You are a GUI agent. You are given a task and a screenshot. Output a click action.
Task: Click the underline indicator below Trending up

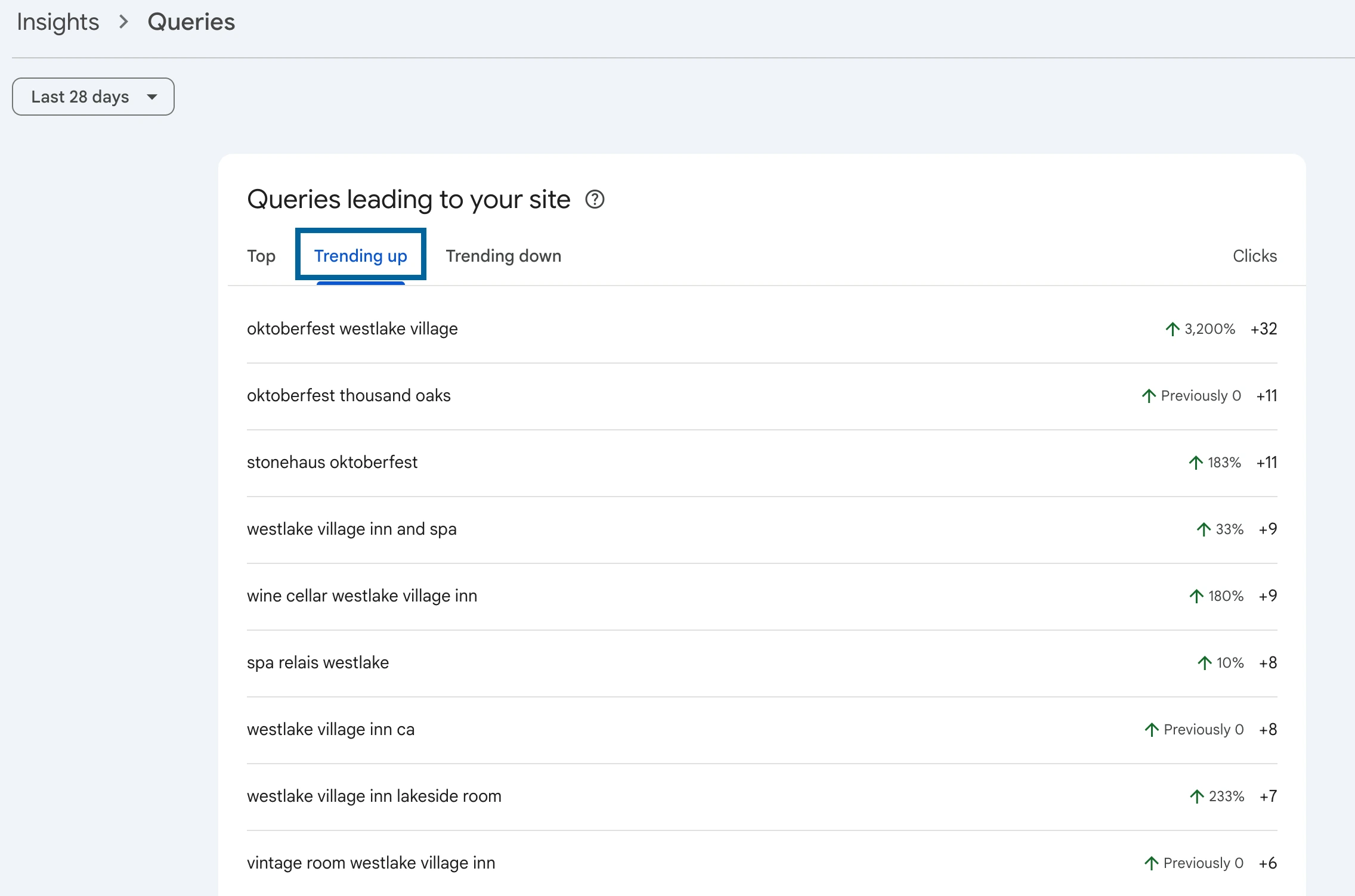pos(360,286)
